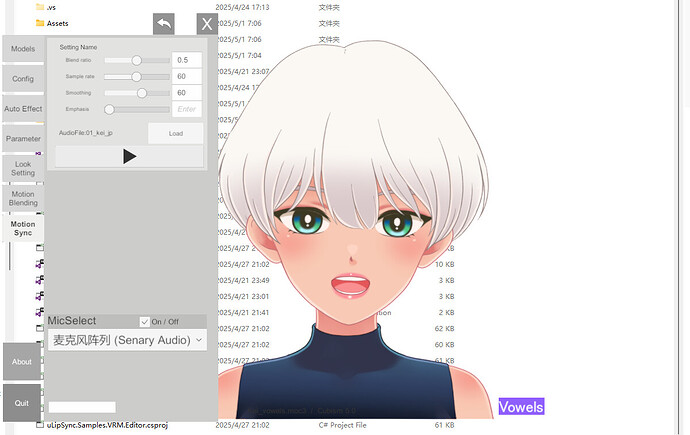
Task: Click Load audio file button
Action: tap(176, 133)
